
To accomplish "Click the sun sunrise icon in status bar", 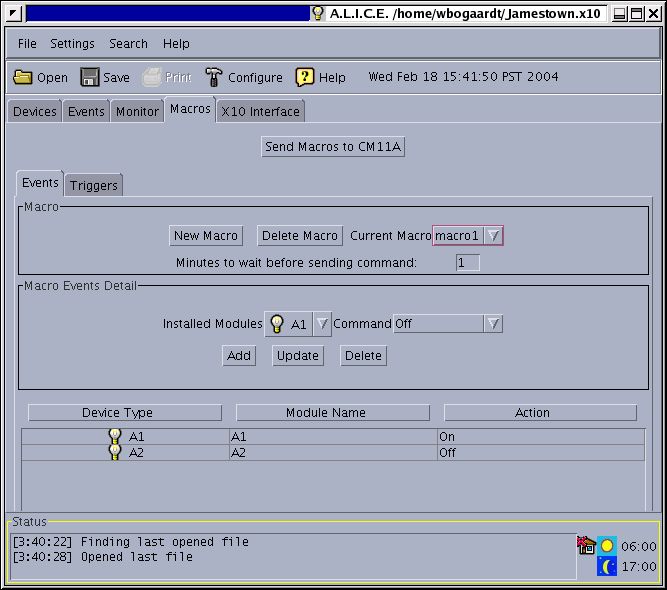I will (607, 546).
